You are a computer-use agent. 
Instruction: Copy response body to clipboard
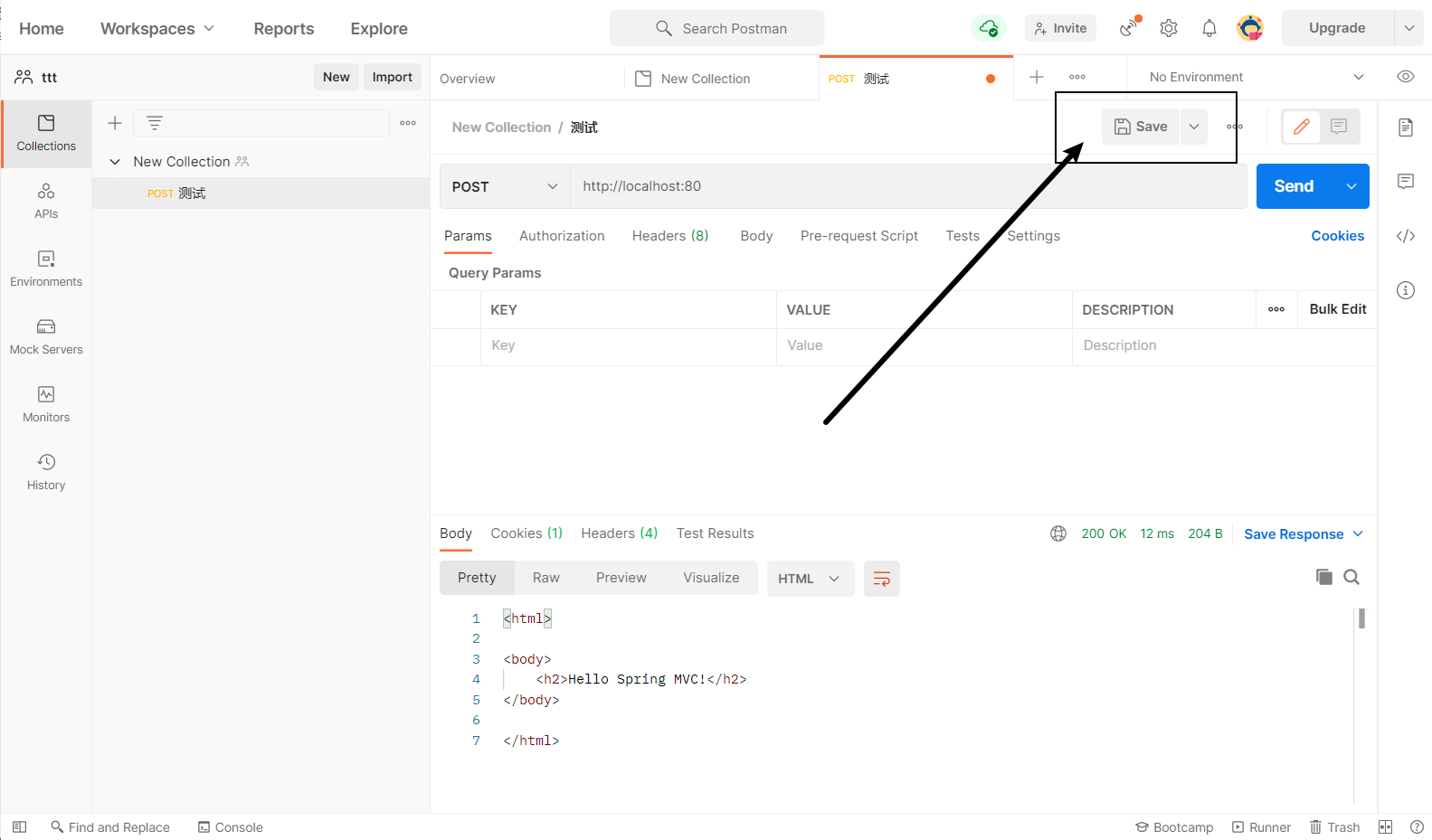tap(1324, 577)
